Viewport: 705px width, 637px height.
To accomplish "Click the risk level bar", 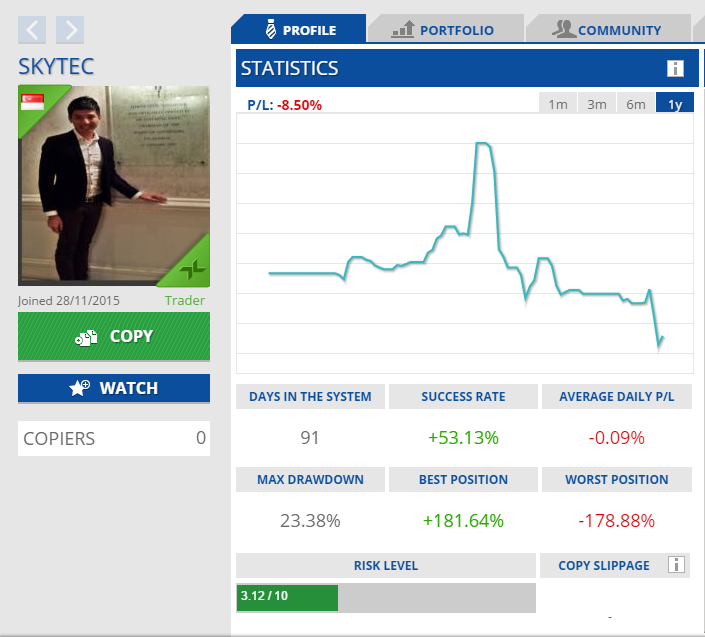I will tap(385, 597).
